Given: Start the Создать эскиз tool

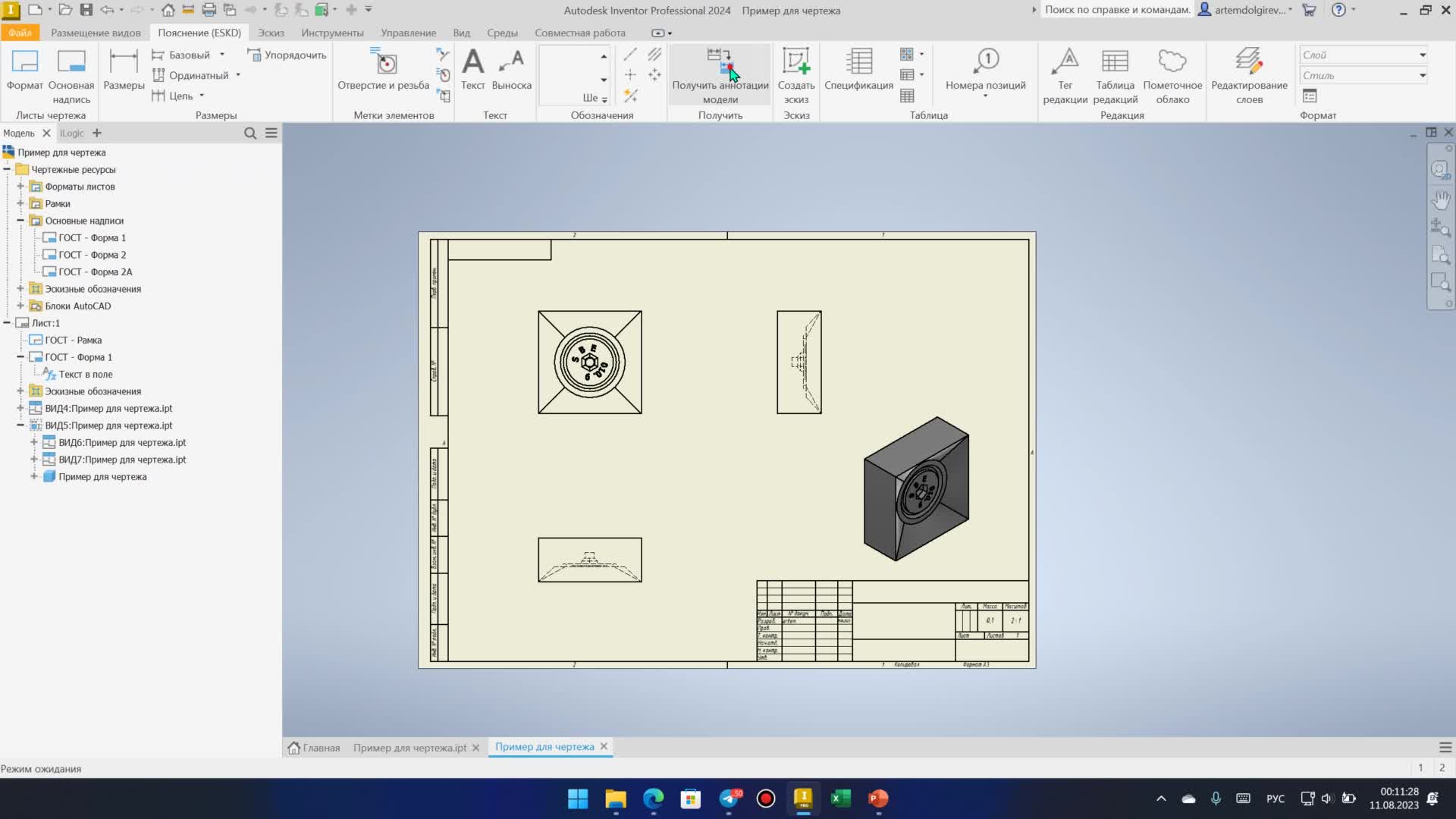Looking at the screenshot, I should 796,76.
